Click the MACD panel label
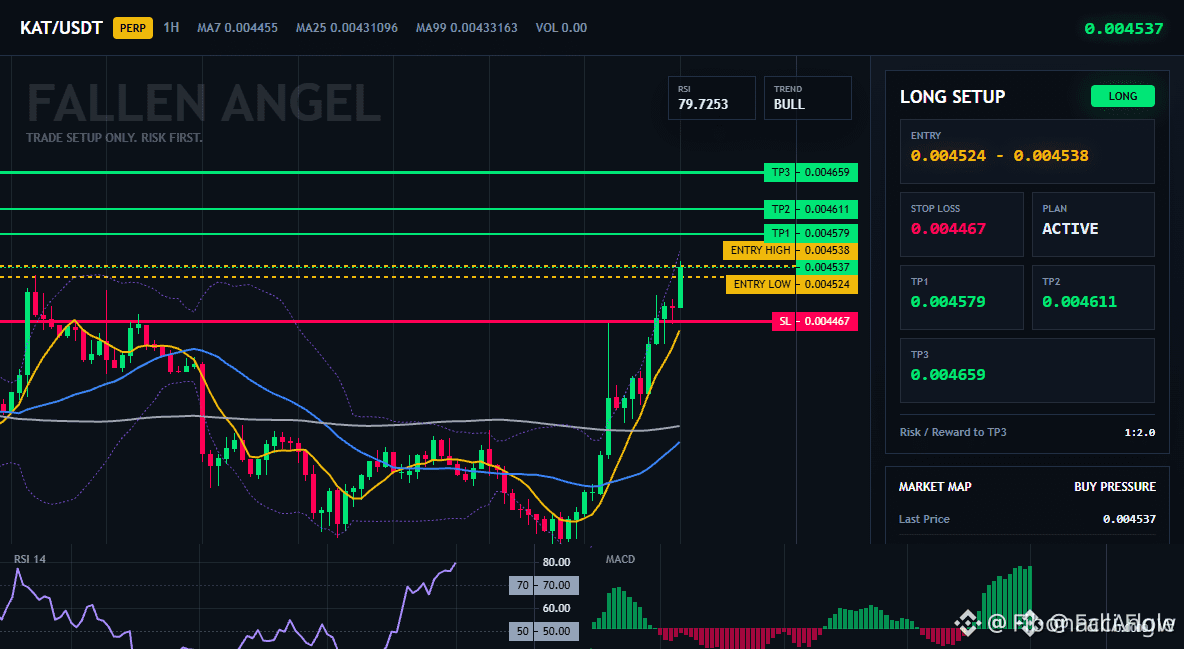This screenshot has height=649, width=1184. (x=620, y=559)
